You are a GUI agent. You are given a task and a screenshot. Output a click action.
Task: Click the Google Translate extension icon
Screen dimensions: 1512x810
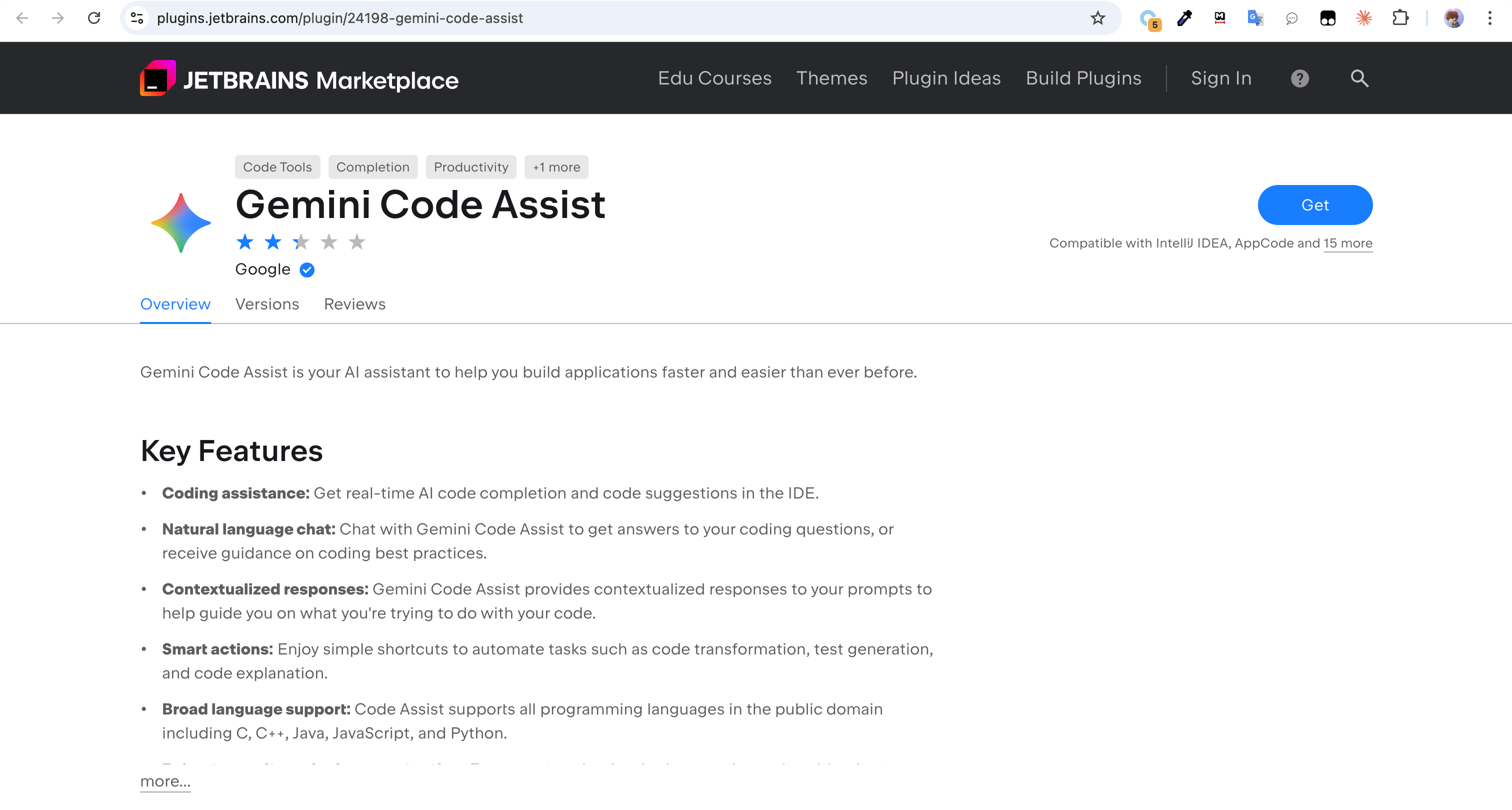(1255, 18)
